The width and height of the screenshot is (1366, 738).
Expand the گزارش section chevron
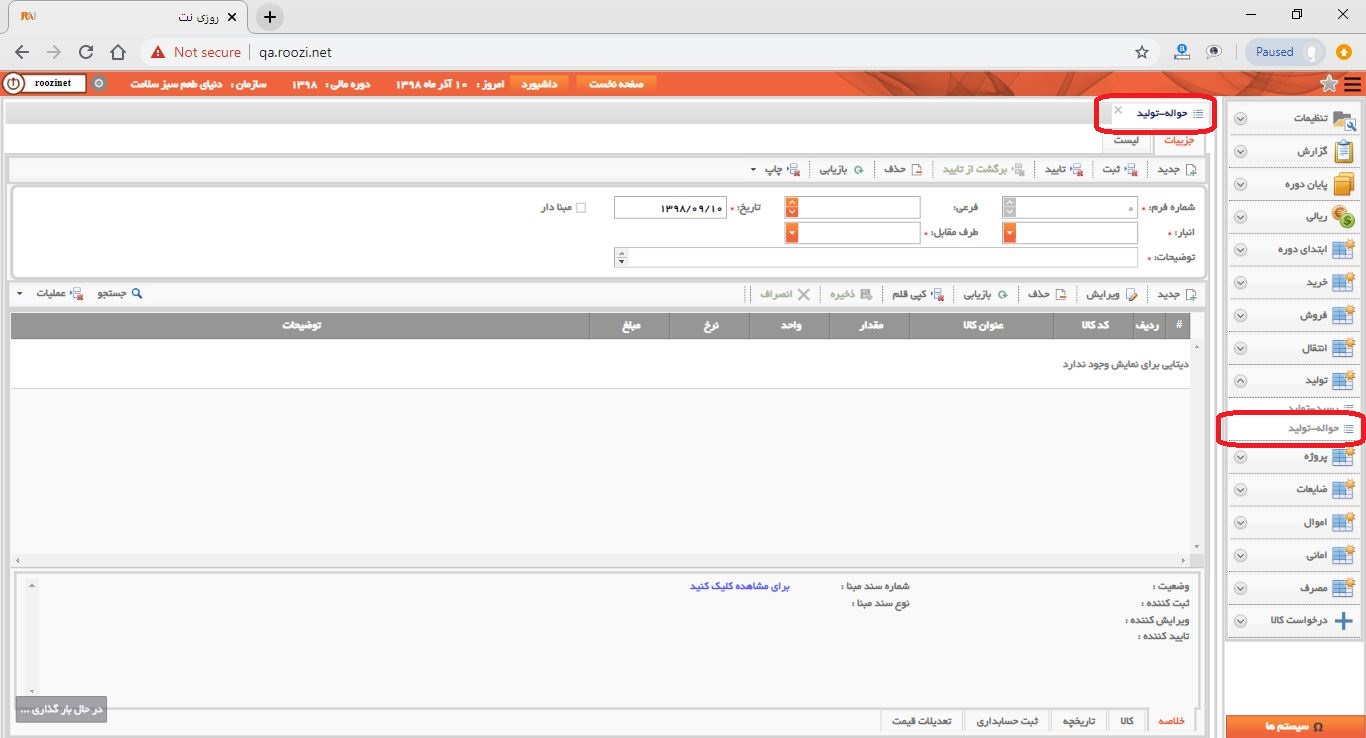tap(1240, 152)
